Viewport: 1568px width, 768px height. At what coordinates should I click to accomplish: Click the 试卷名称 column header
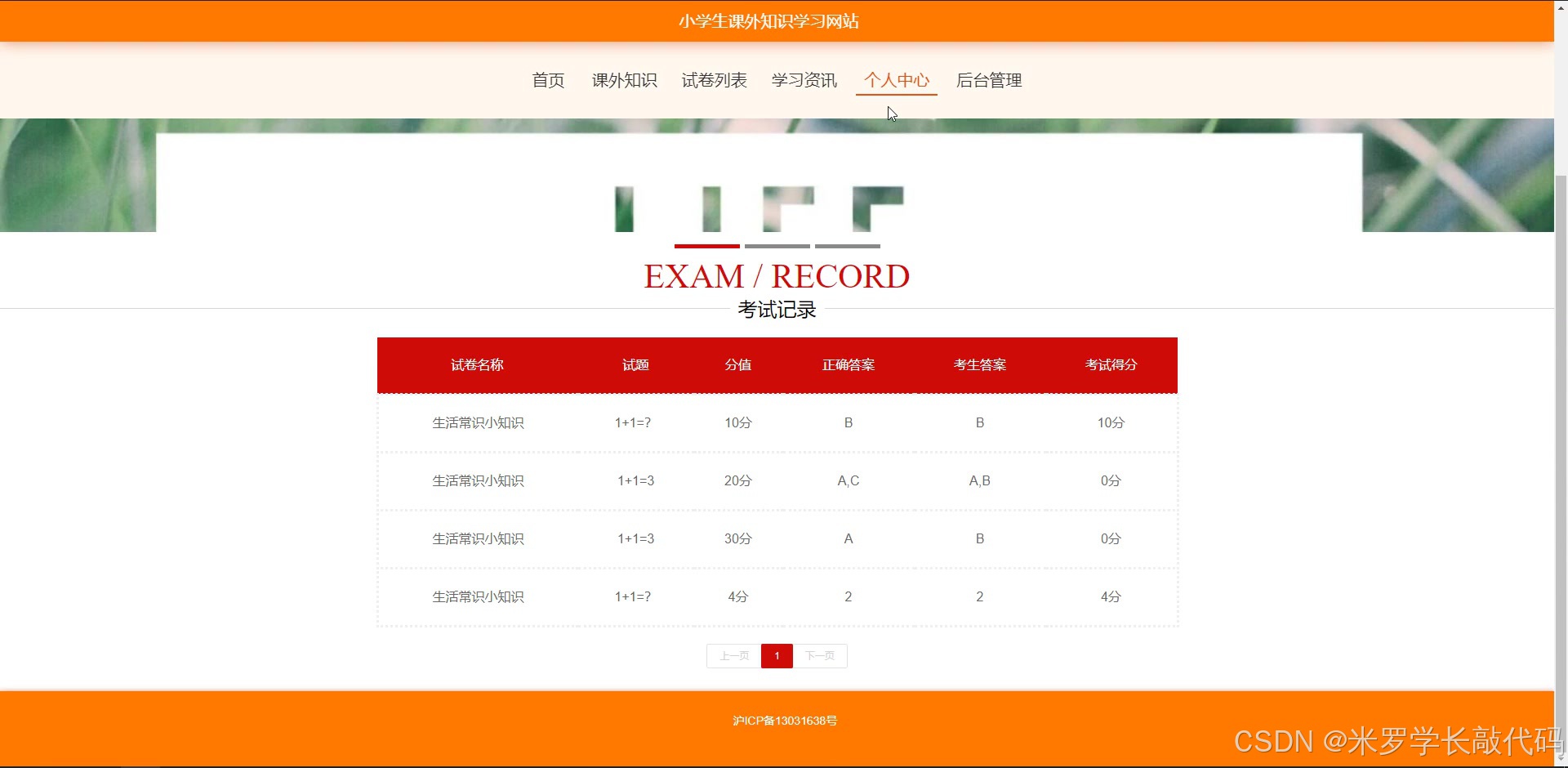pos(478,365)
